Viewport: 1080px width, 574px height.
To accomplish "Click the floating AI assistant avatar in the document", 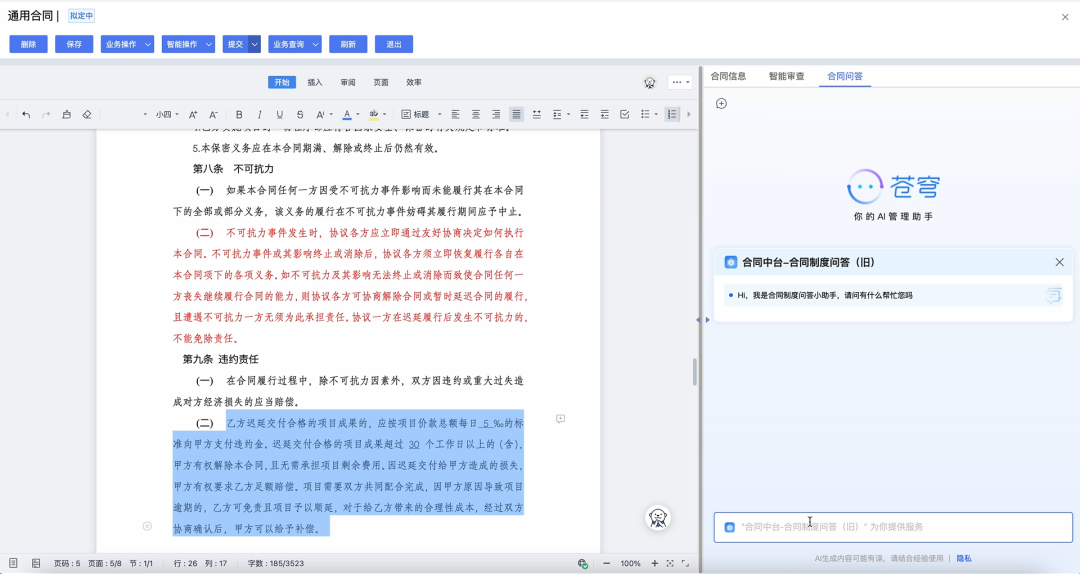I will pos(658,517).
